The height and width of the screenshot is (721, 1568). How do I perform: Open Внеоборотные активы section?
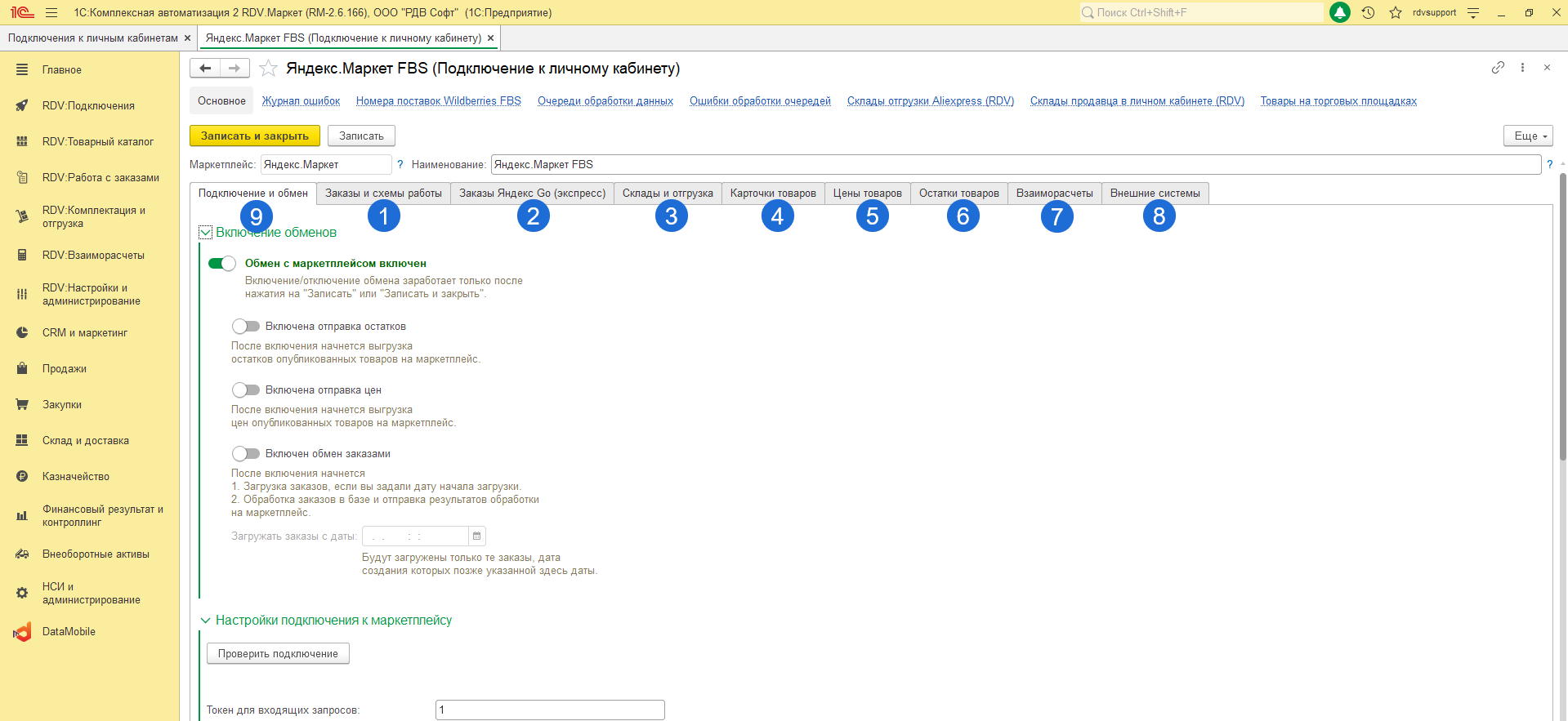point(90,554)
